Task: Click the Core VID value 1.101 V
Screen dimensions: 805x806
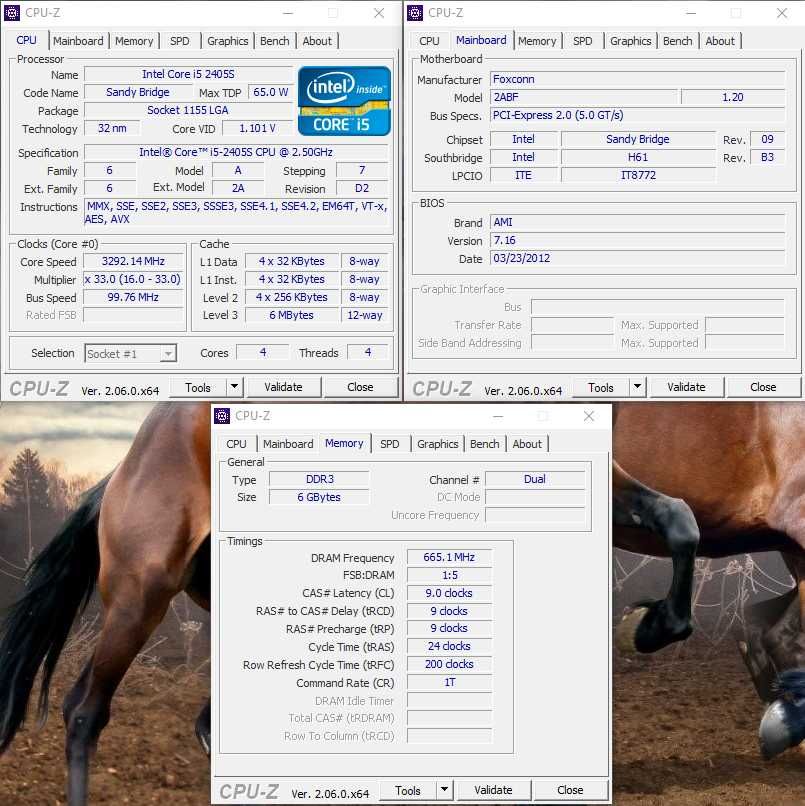Action: coord(258,128)
